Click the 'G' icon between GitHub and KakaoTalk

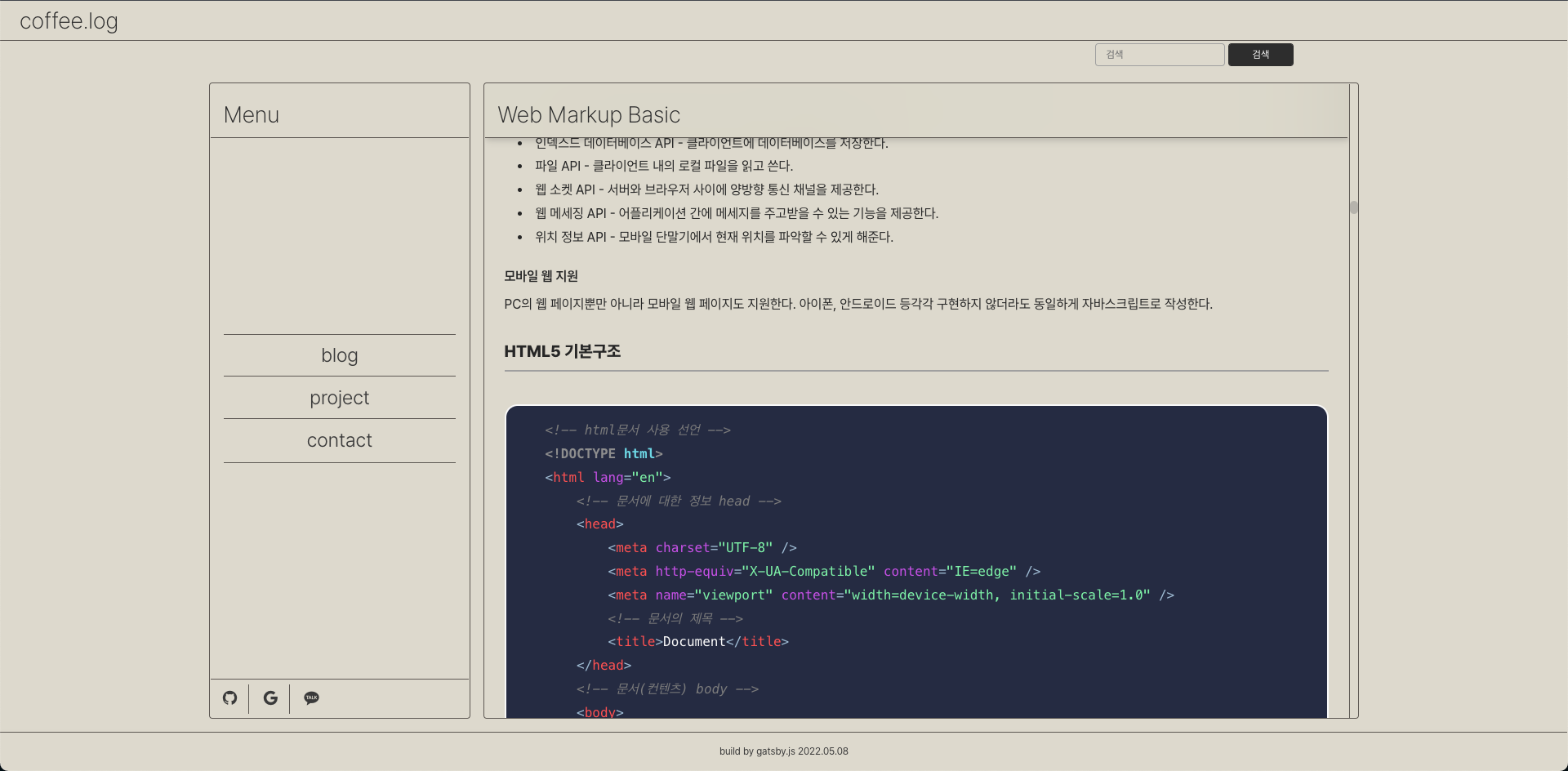(x=269, y=698)
